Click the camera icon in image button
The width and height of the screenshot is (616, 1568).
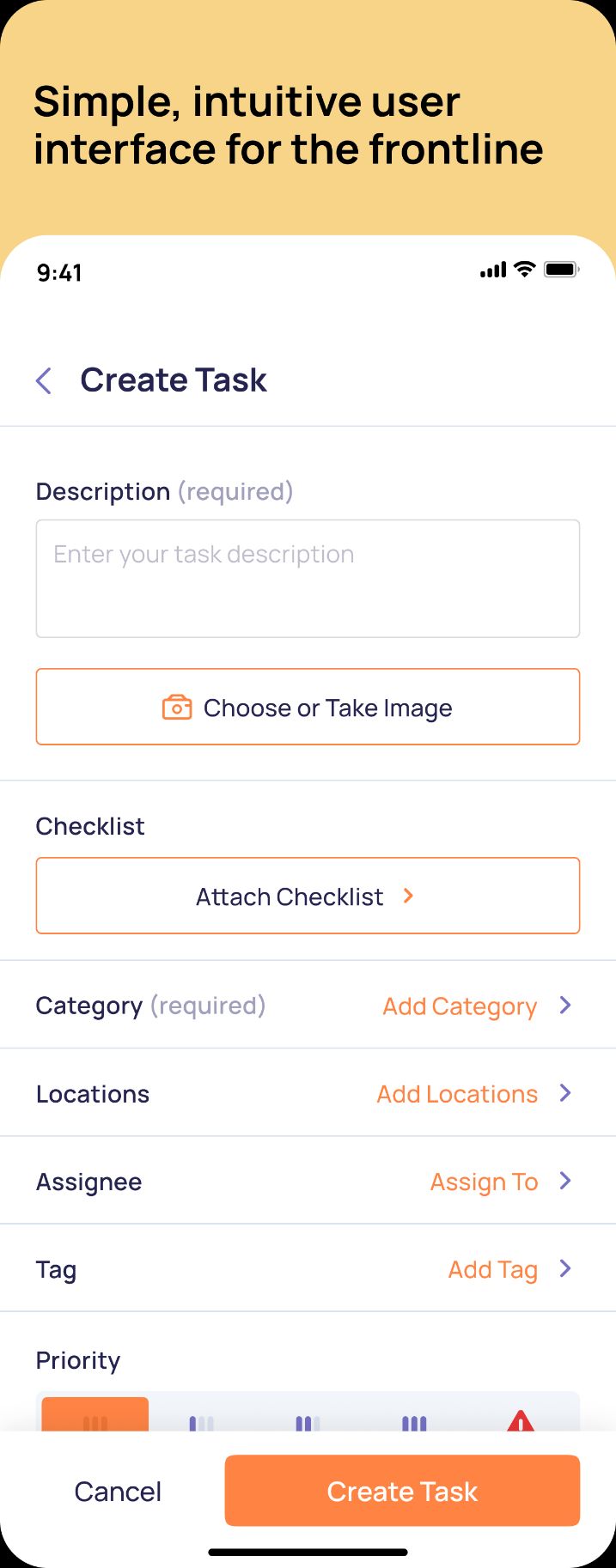tap(177, 708)
